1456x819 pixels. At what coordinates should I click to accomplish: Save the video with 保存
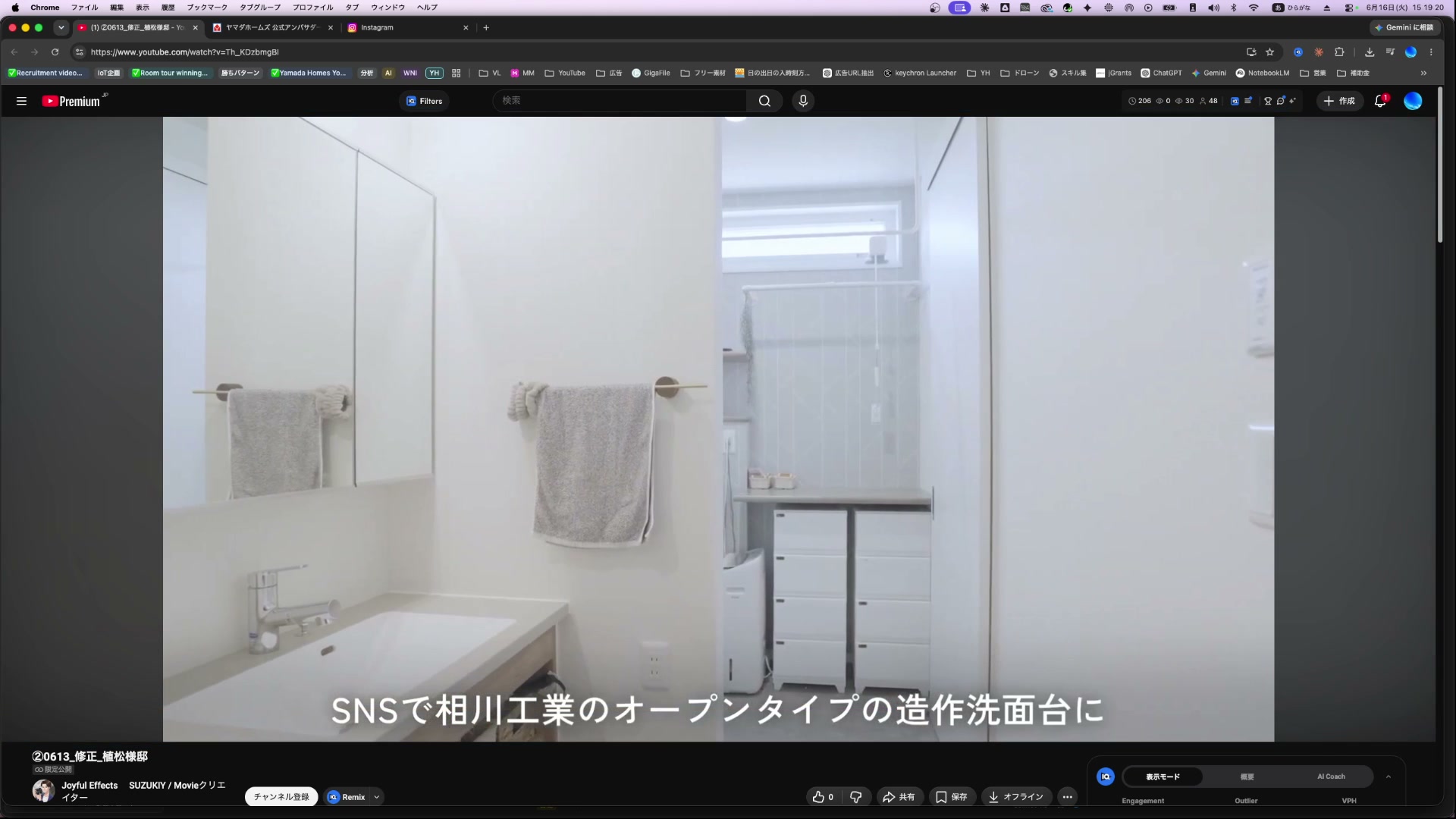952,797
